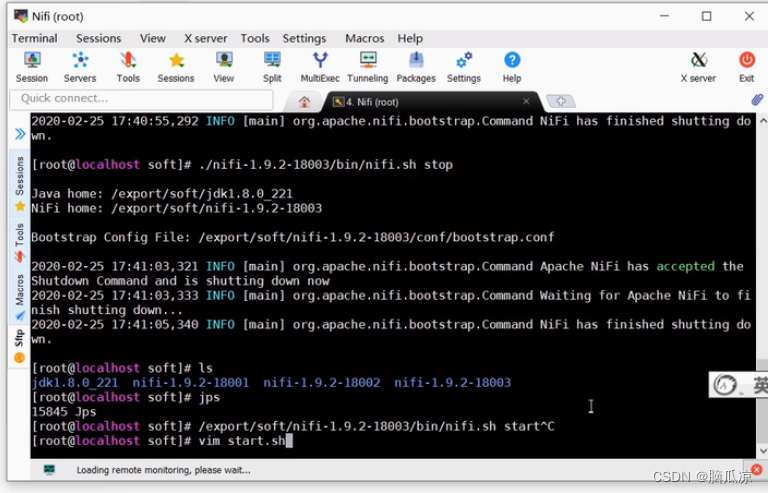The width and height of the screenshot is (768, 493).
Task: Click the View toolbar icon
Action: 224,67
